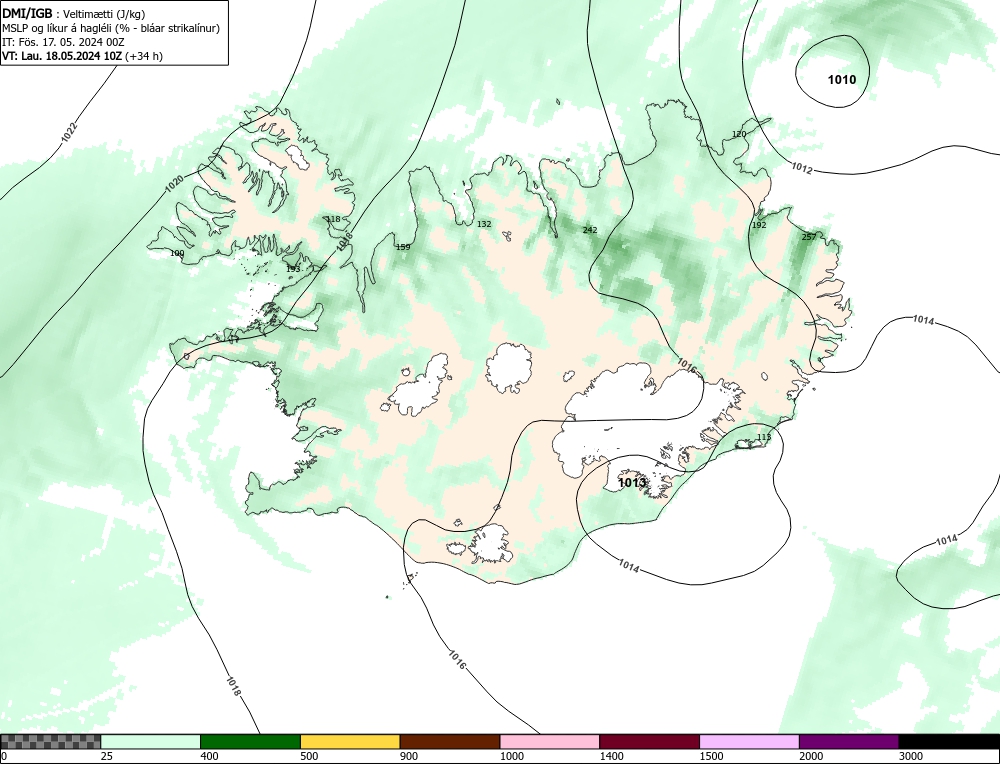Click the legend scale number 25
The width and height of the screenshot is (1000, 764).
click(x=107, y=756)
